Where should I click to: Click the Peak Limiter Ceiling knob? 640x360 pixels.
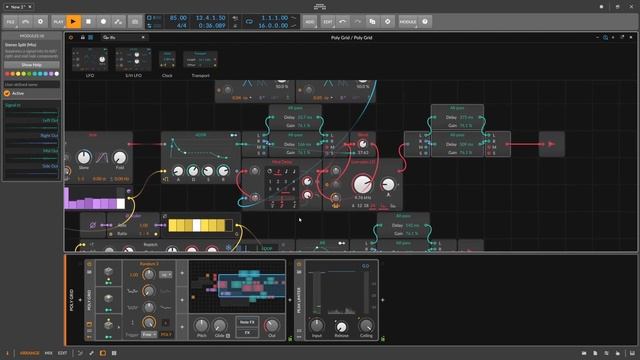(x=366, y=325)
